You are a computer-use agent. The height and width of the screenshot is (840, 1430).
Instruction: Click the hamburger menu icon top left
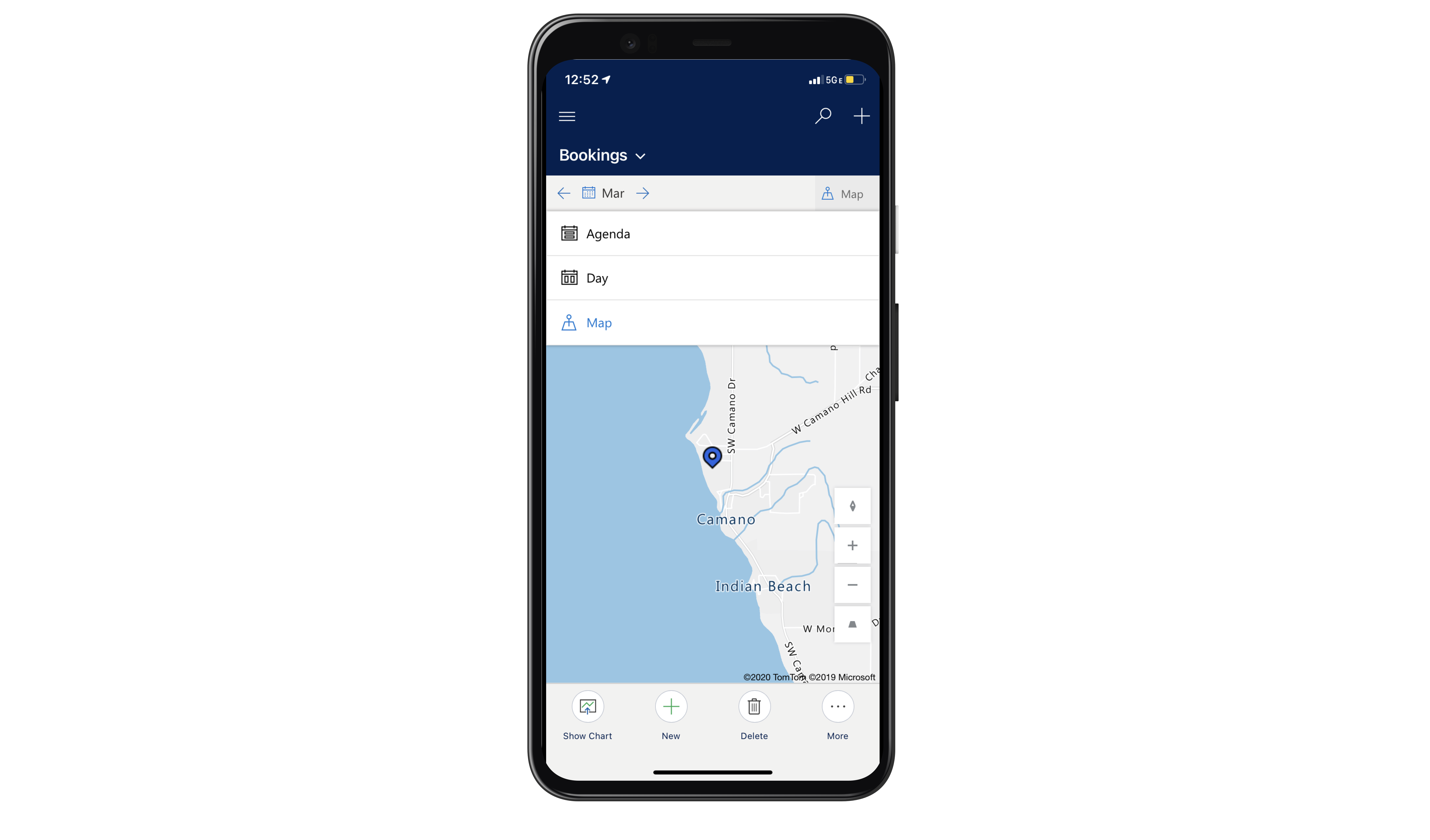[x=567, y=115]
